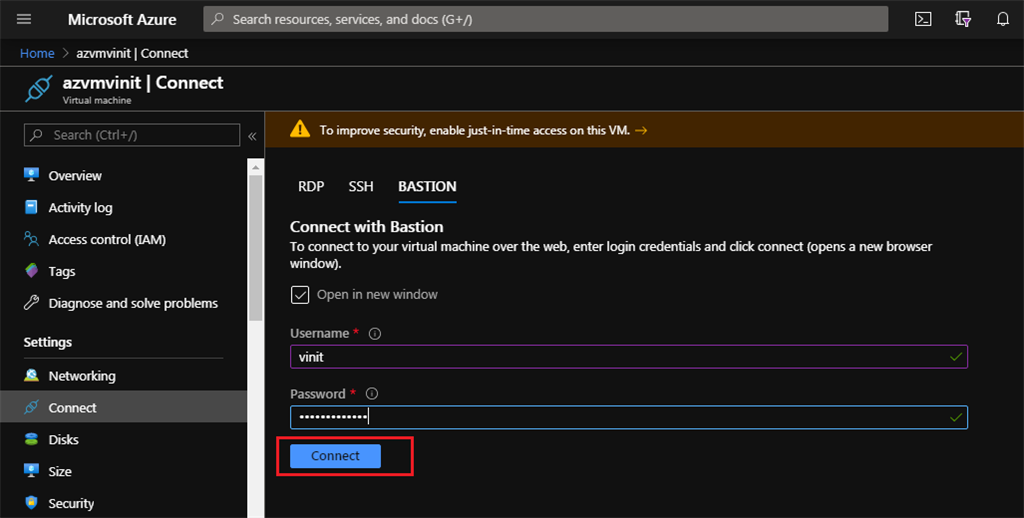Image resolution: width=1024 pixels, height=518 pixels.
Task: Click the Access control people icon
Action: click(31, 239)
